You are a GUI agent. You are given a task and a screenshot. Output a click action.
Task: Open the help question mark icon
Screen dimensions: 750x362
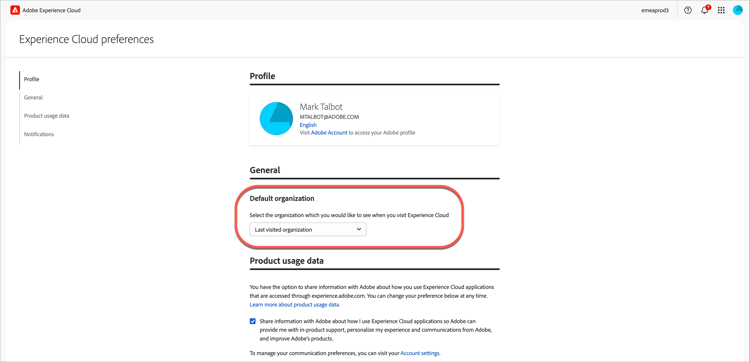[688, 10]
